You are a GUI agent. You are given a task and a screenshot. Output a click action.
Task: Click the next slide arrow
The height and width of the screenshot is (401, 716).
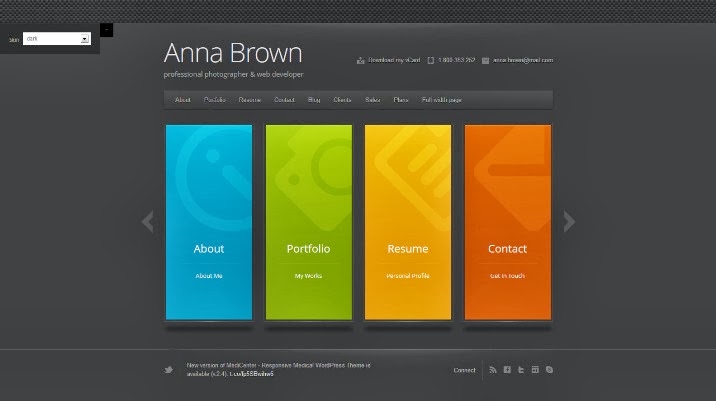pyautogui.click(x=569, y=222)
